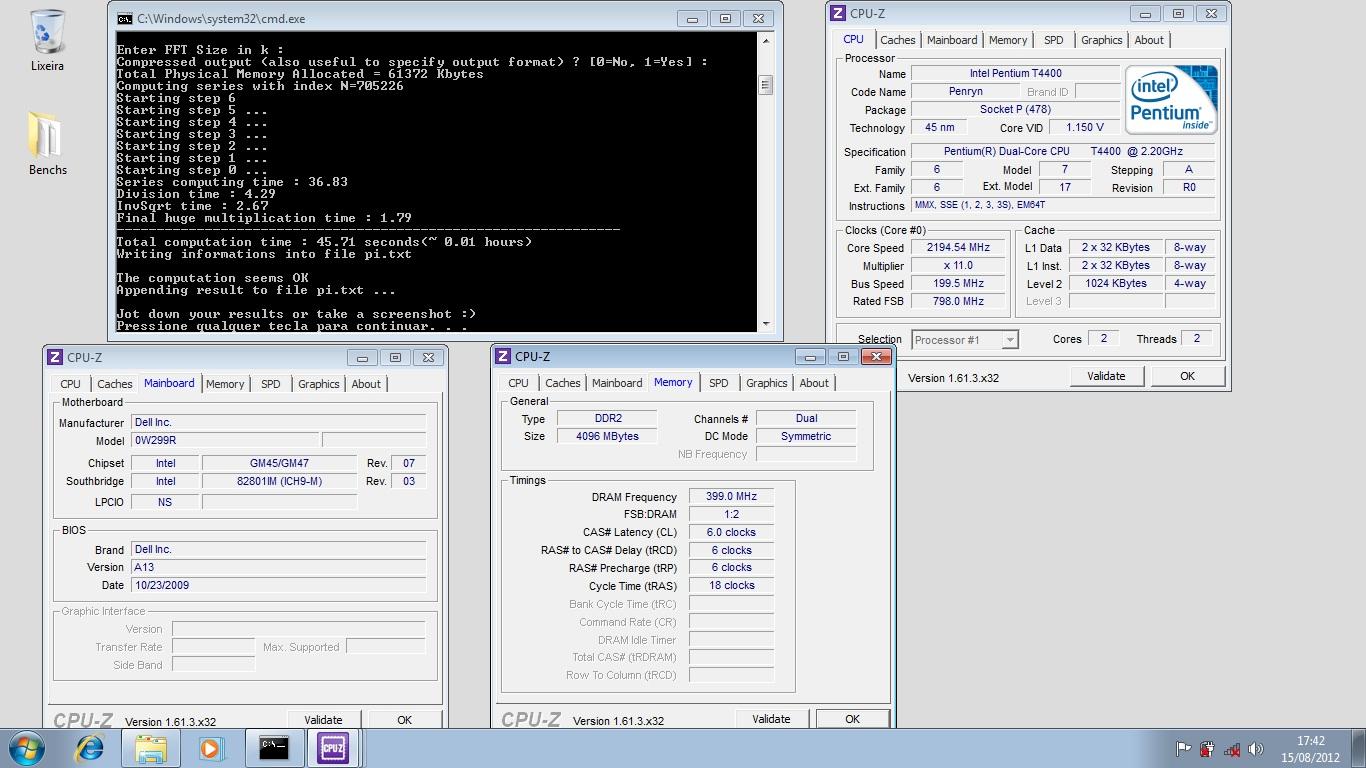The image size is (1366, 768).
Task: Click the Windows Start orb
Action: [27, 748]
